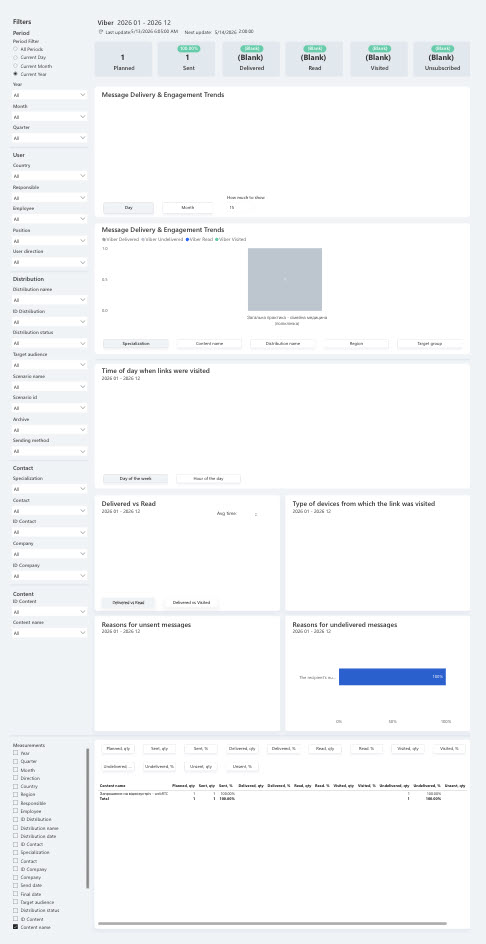Click the Viber Undelivered legend marker

(x=142, y=240)
